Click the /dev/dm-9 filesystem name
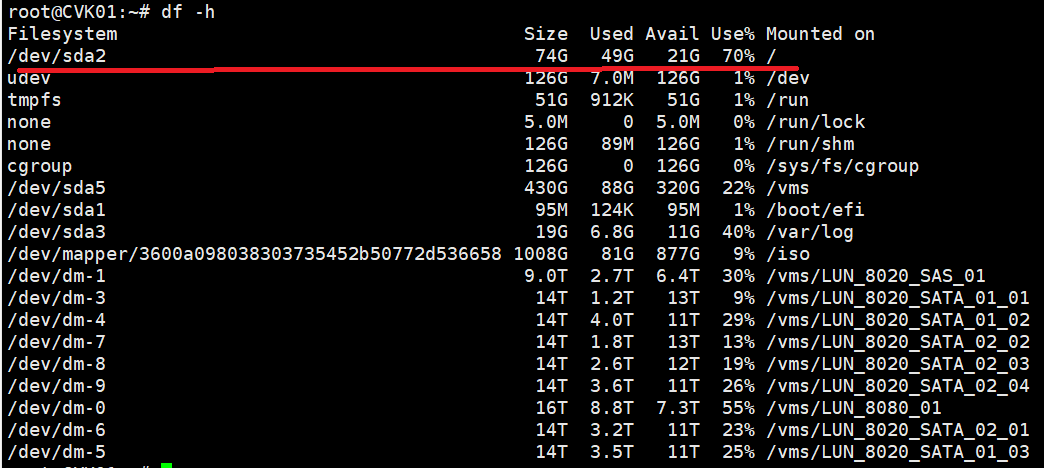This screenshot has width=1044, height=468. tap(57, 385)
